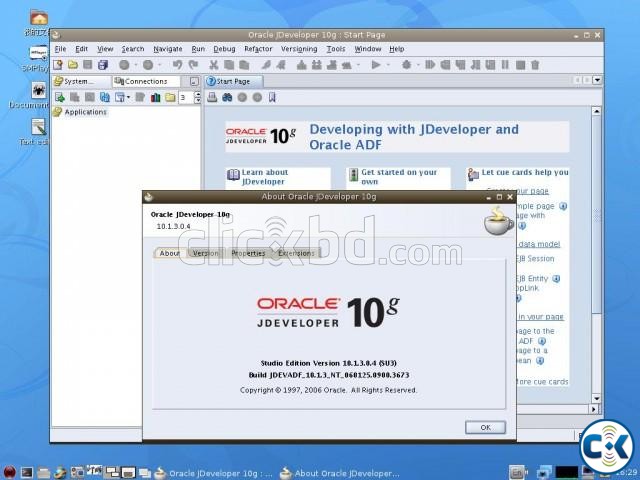Open the Run menu
This screenshot has height=480, width=640.
coord(198,49)
